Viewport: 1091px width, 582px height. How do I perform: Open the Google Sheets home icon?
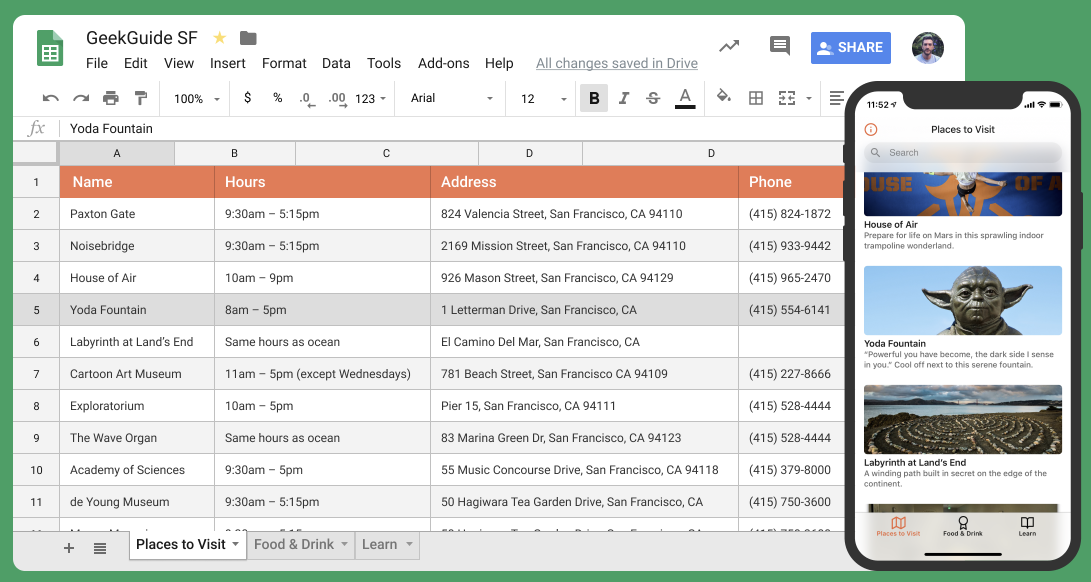(50, 48)
